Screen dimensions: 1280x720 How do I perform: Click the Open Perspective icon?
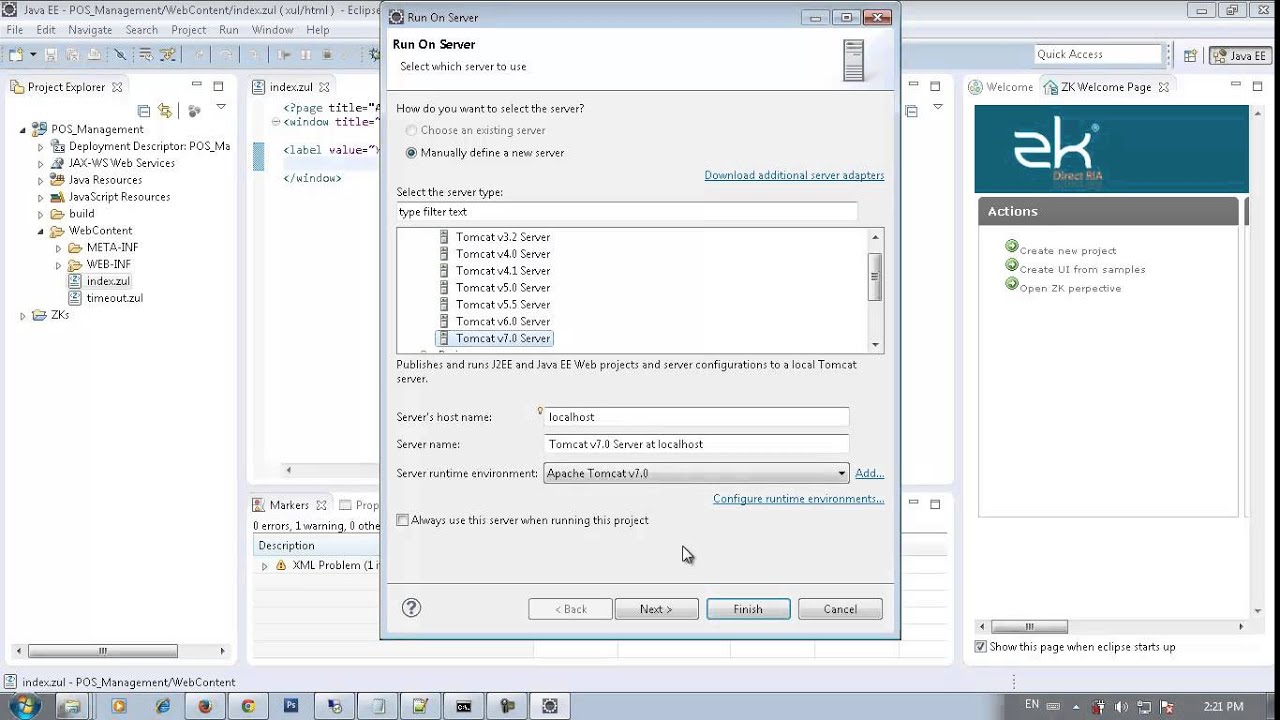click(x=1190, y=56)
